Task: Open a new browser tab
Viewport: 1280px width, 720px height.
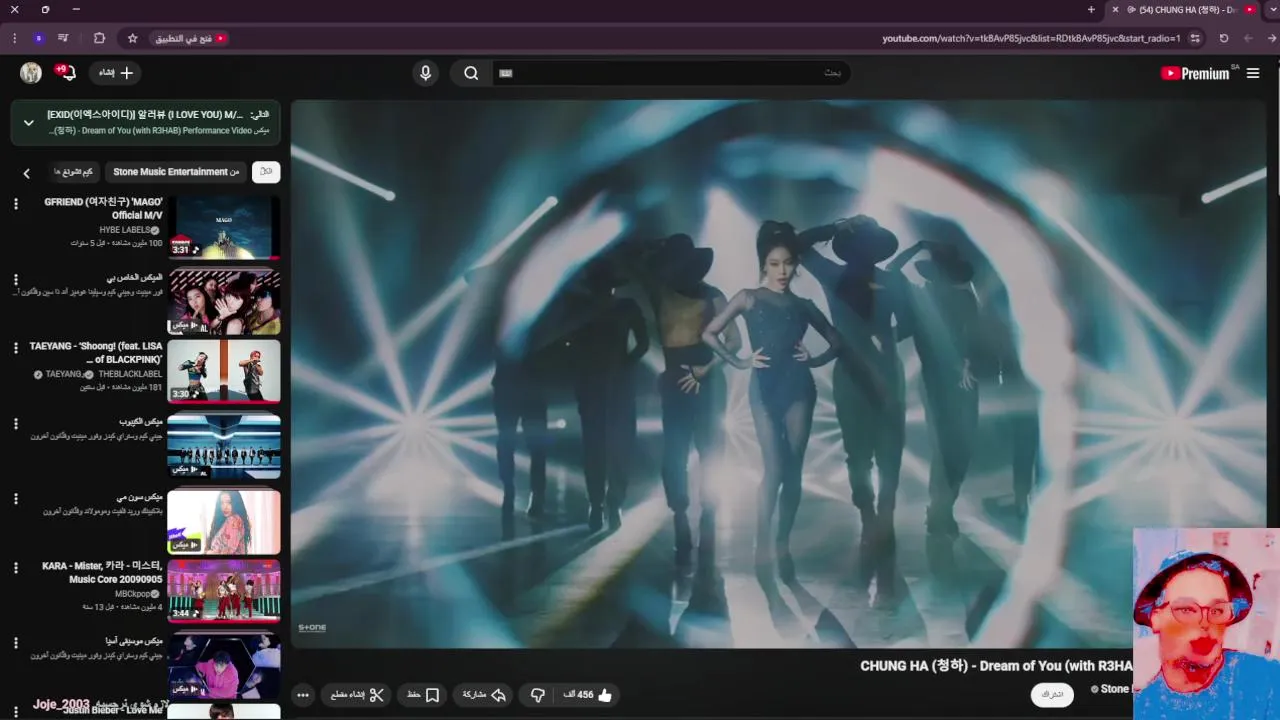Action: (1091, 9)
